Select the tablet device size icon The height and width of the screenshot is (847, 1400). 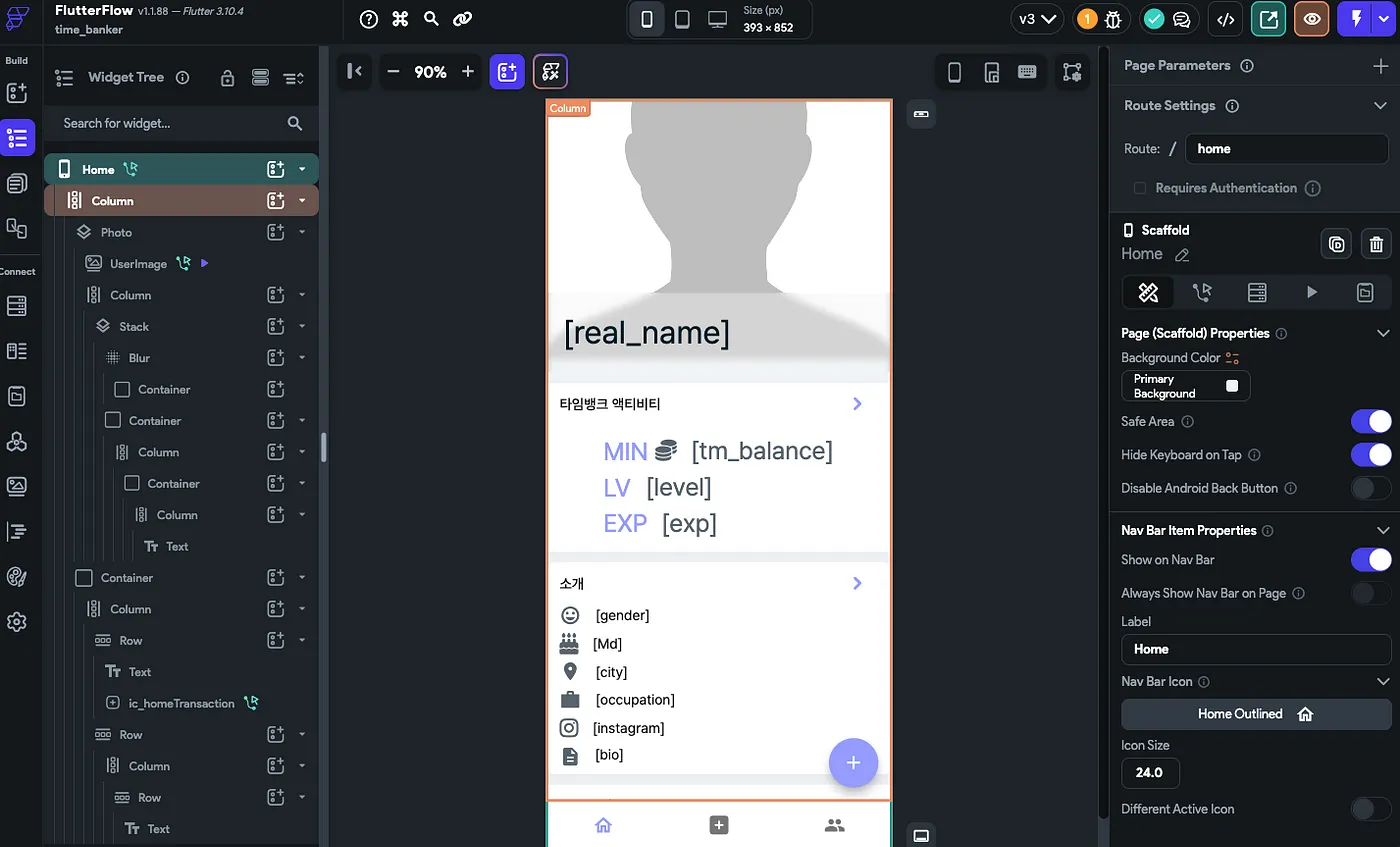[x=682, y=19]
